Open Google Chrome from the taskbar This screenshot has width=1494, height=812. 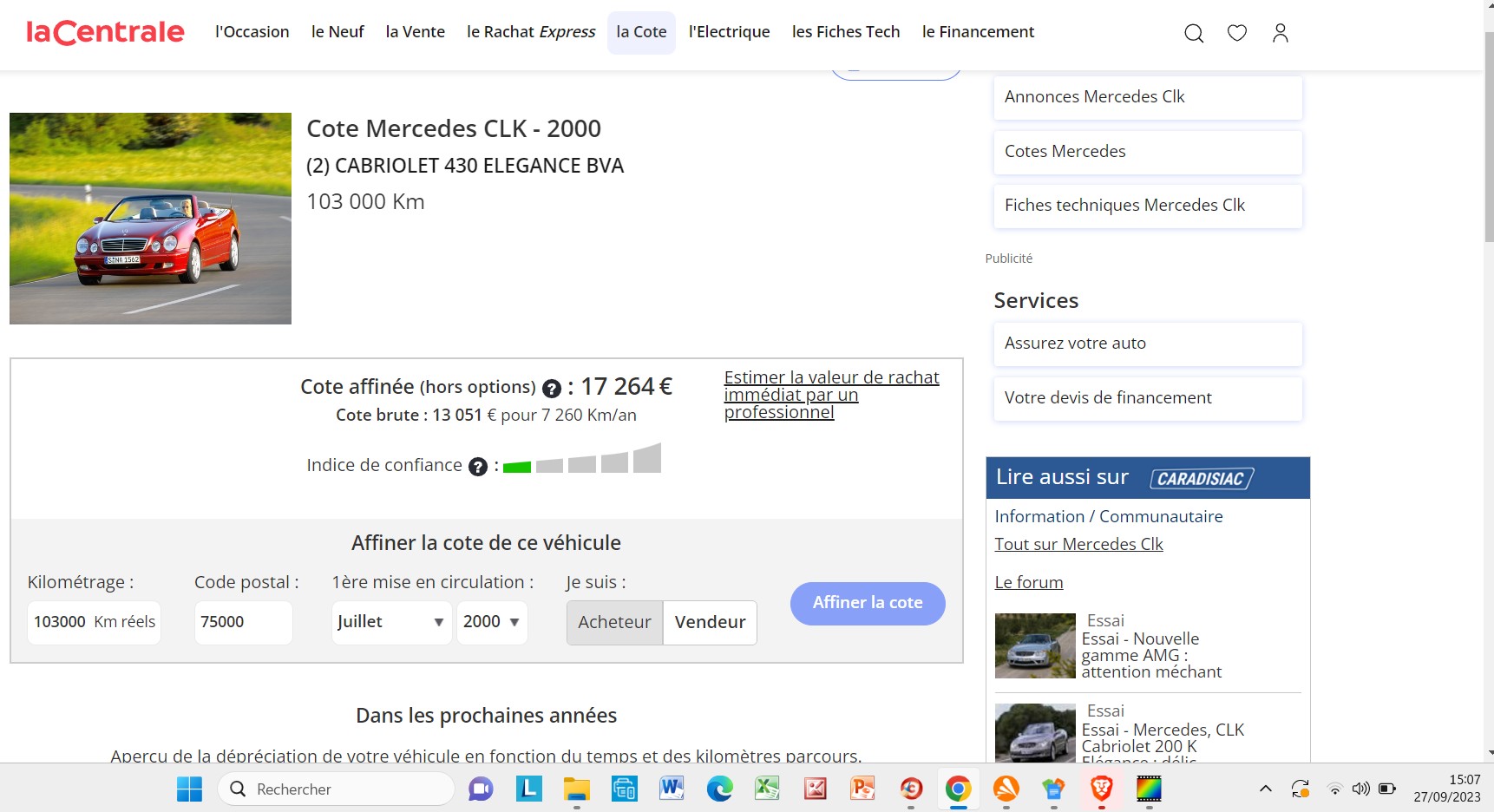(958, 789)
